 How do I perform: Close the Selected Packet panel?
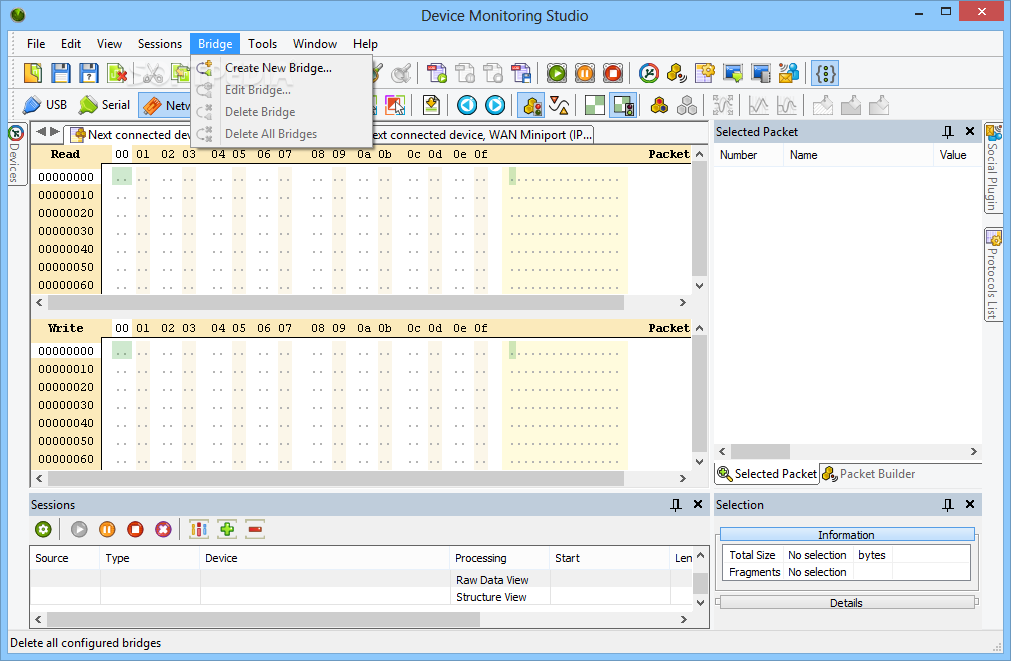coord(970,132)
